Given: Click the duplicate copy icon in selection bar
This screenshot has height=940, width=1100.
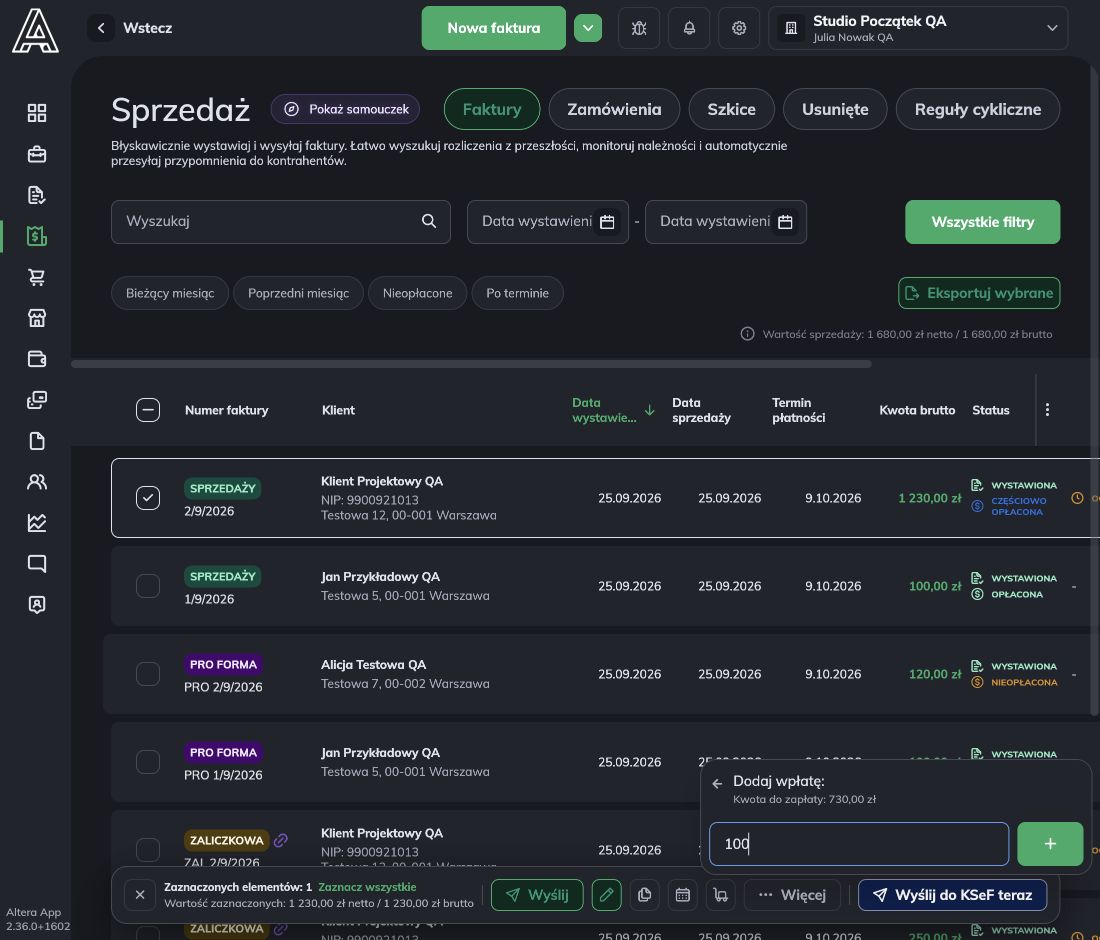Looking at the screenshot, I should coord(645,895).
